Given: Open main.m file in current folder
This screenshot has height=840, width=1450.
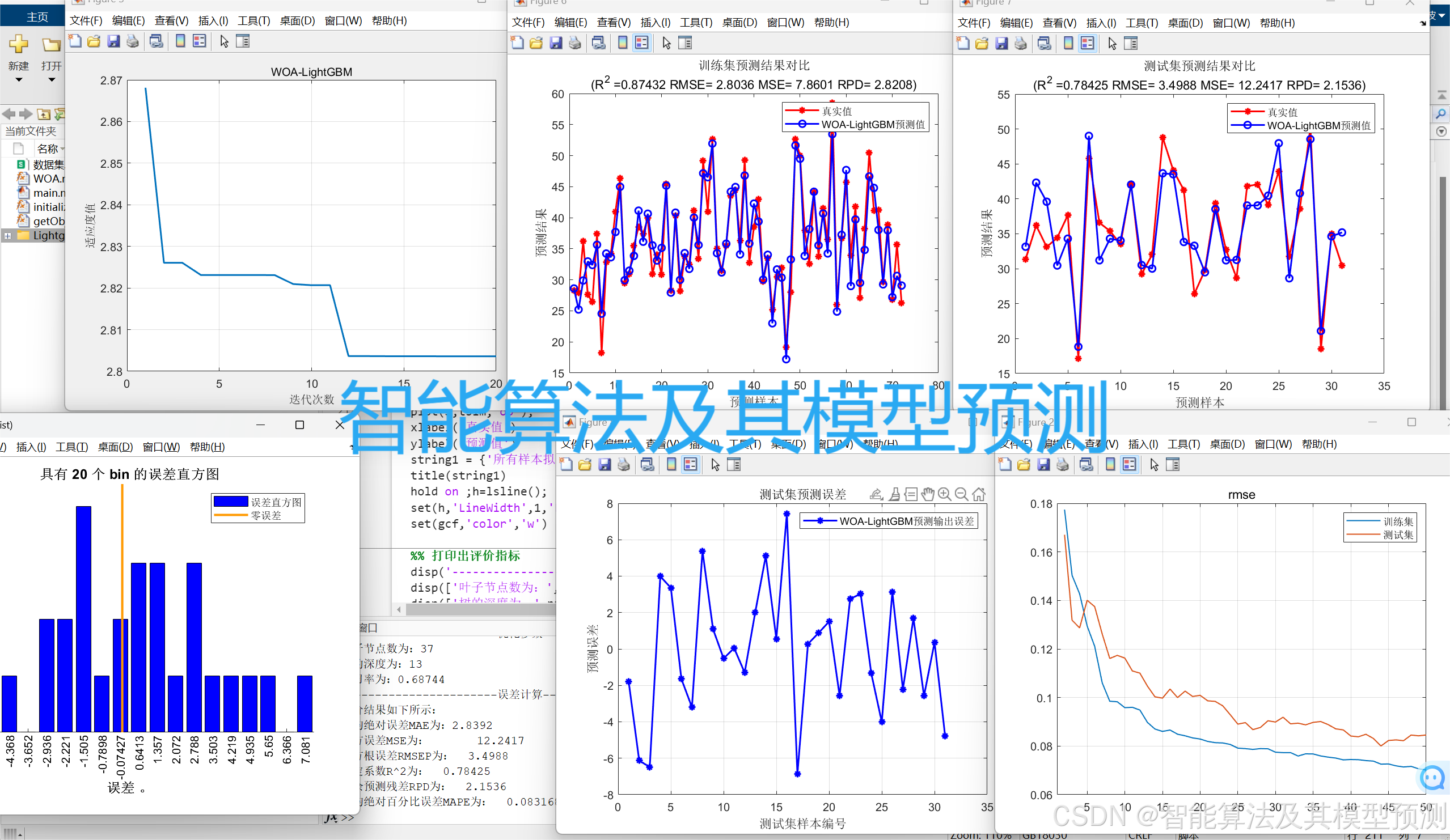Looking at the screenshot, I should 48,193.
